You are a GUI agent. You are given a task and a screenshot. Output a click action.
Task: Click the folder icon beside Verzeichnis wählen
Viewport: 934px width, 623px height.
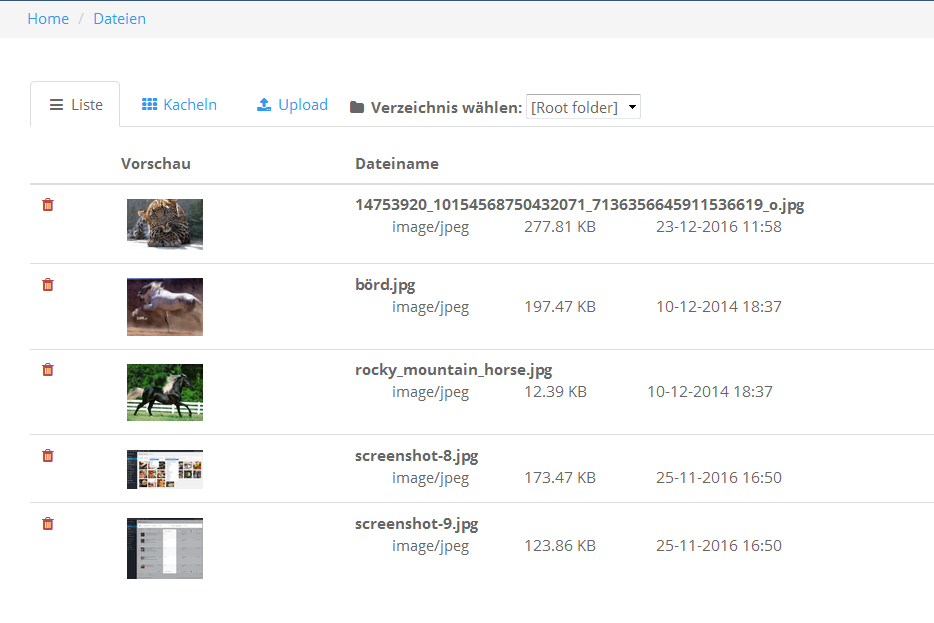[x=357, y=108]
